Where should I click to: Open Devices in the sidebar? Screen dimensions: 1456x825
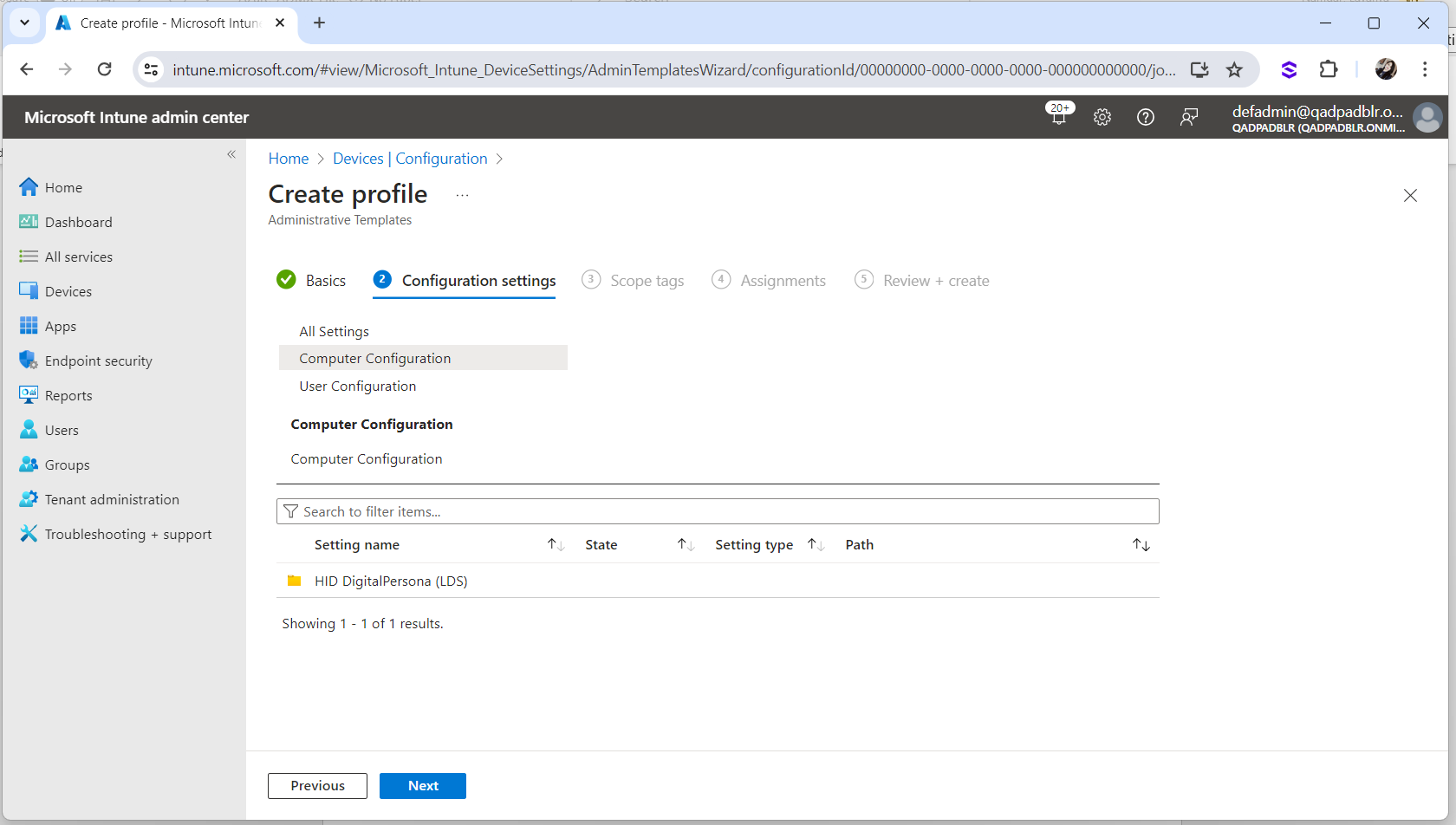tap(55, 291)
